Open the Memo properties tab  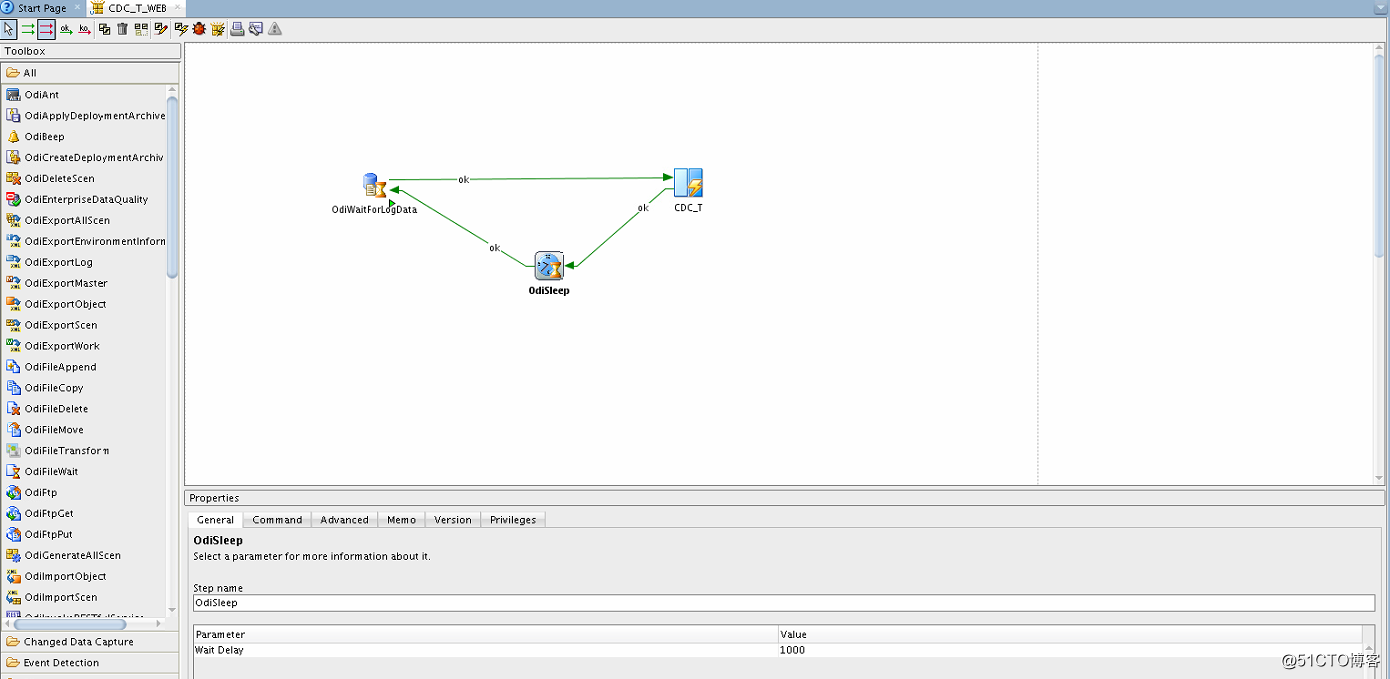[x=402, y=520]
